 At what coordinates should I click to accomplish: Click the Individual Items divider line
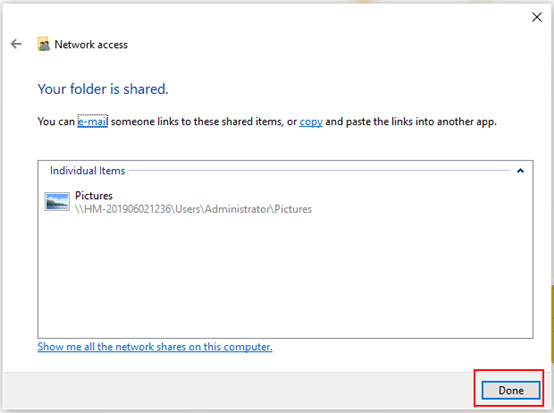[x=319, y=170]
